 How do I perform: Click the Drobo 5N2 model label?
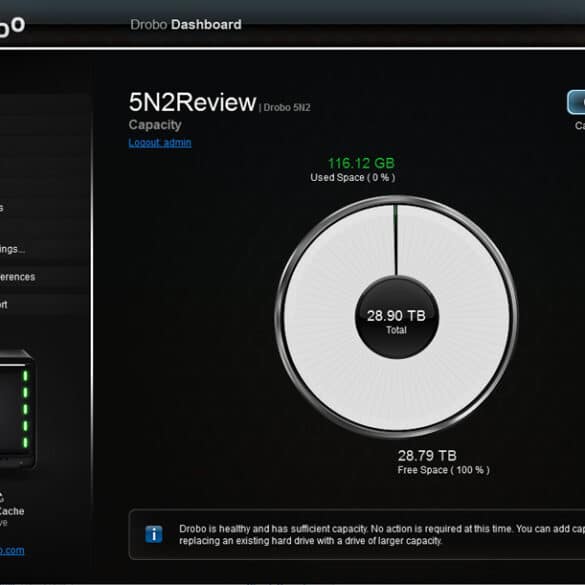click(287, 107)
